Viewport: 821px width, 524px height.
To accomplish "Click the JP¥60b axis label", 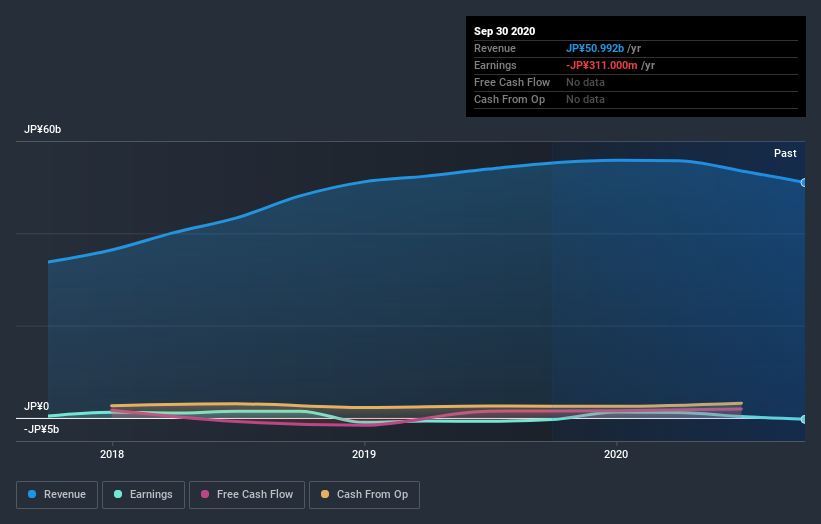I will click(x=42, y=129).
